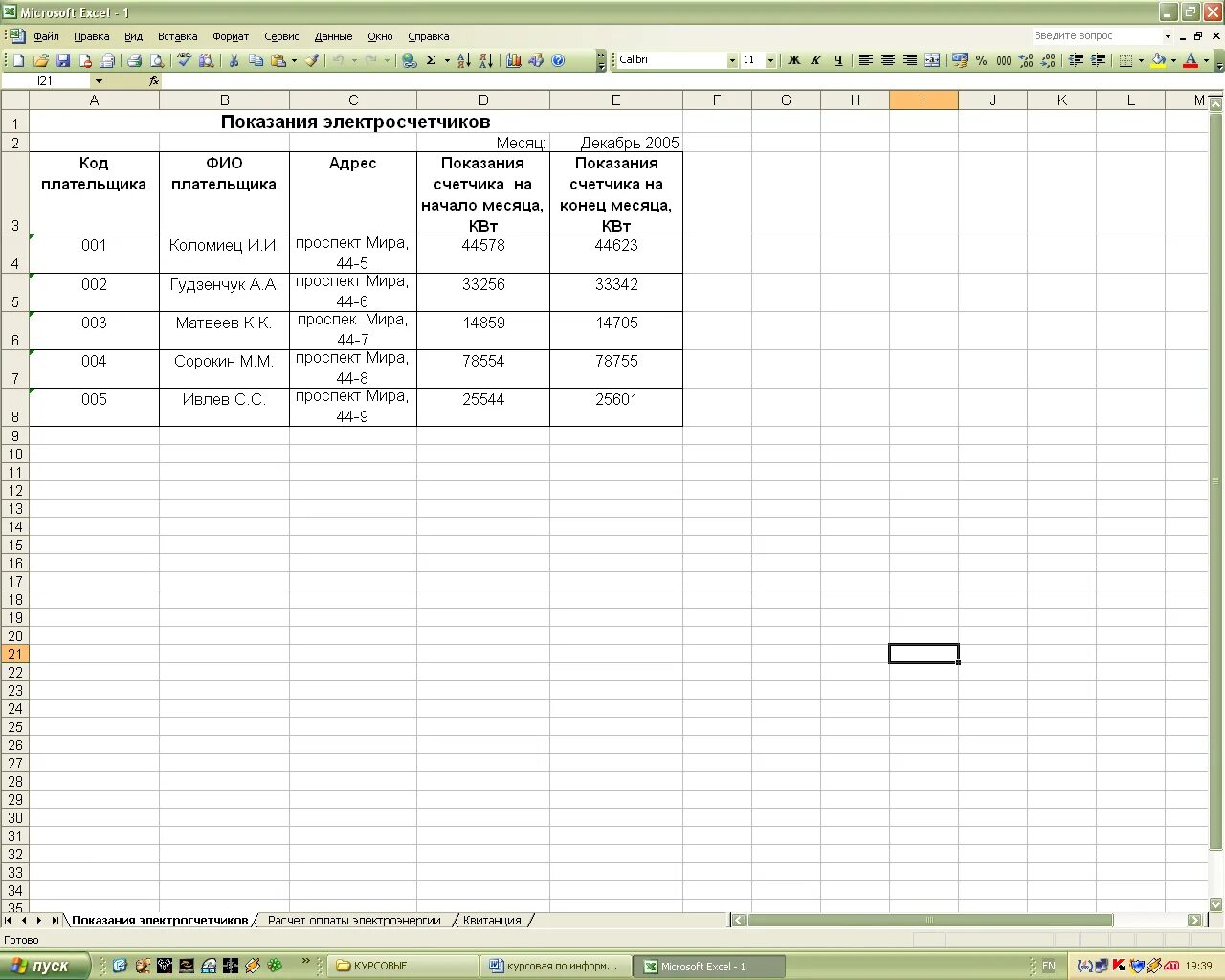1225x980 pixels.
Task: Apply currency format icon
Action: click(x=960, y=60)
